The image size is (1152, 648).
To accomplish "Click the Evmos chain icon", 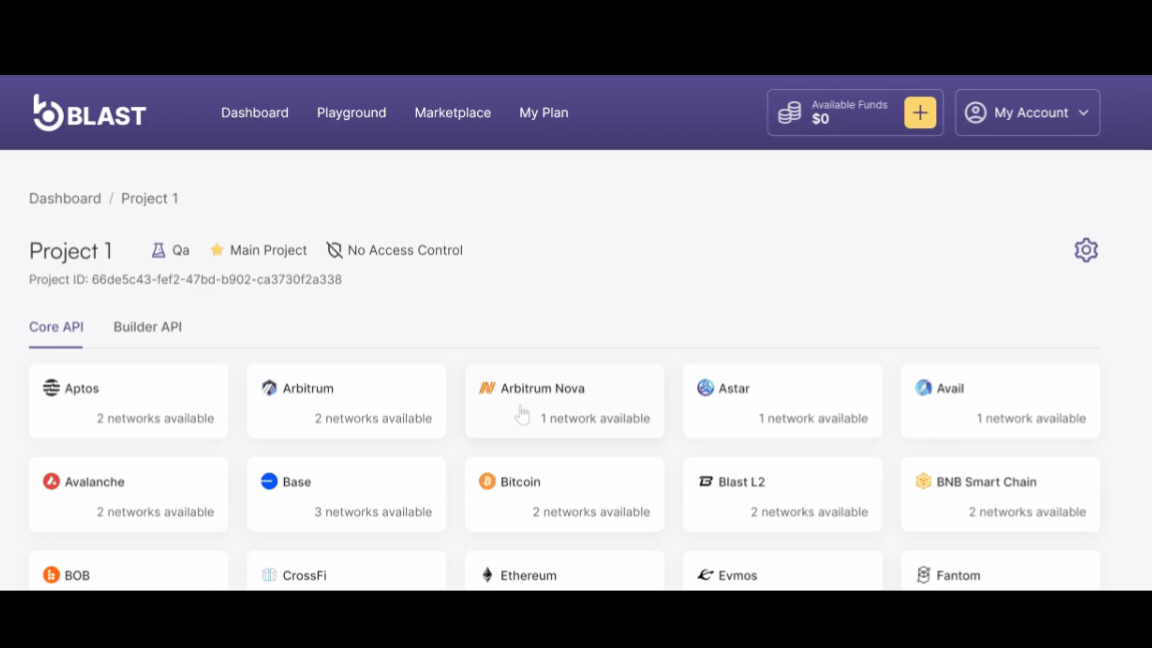I will coord(705,575).
